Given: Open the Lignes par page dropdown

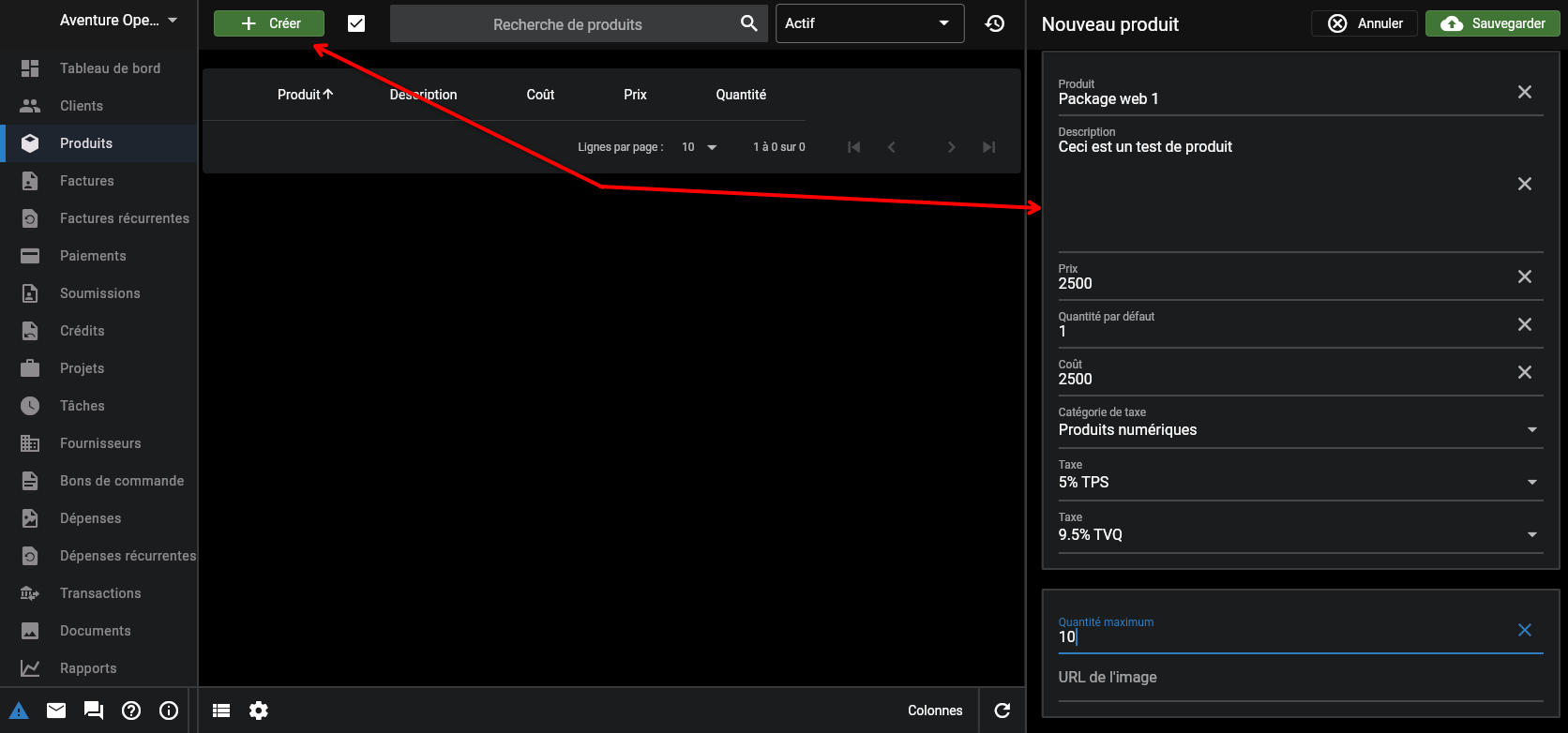Looking at the screenshot, I should click(x=699, y=147).
